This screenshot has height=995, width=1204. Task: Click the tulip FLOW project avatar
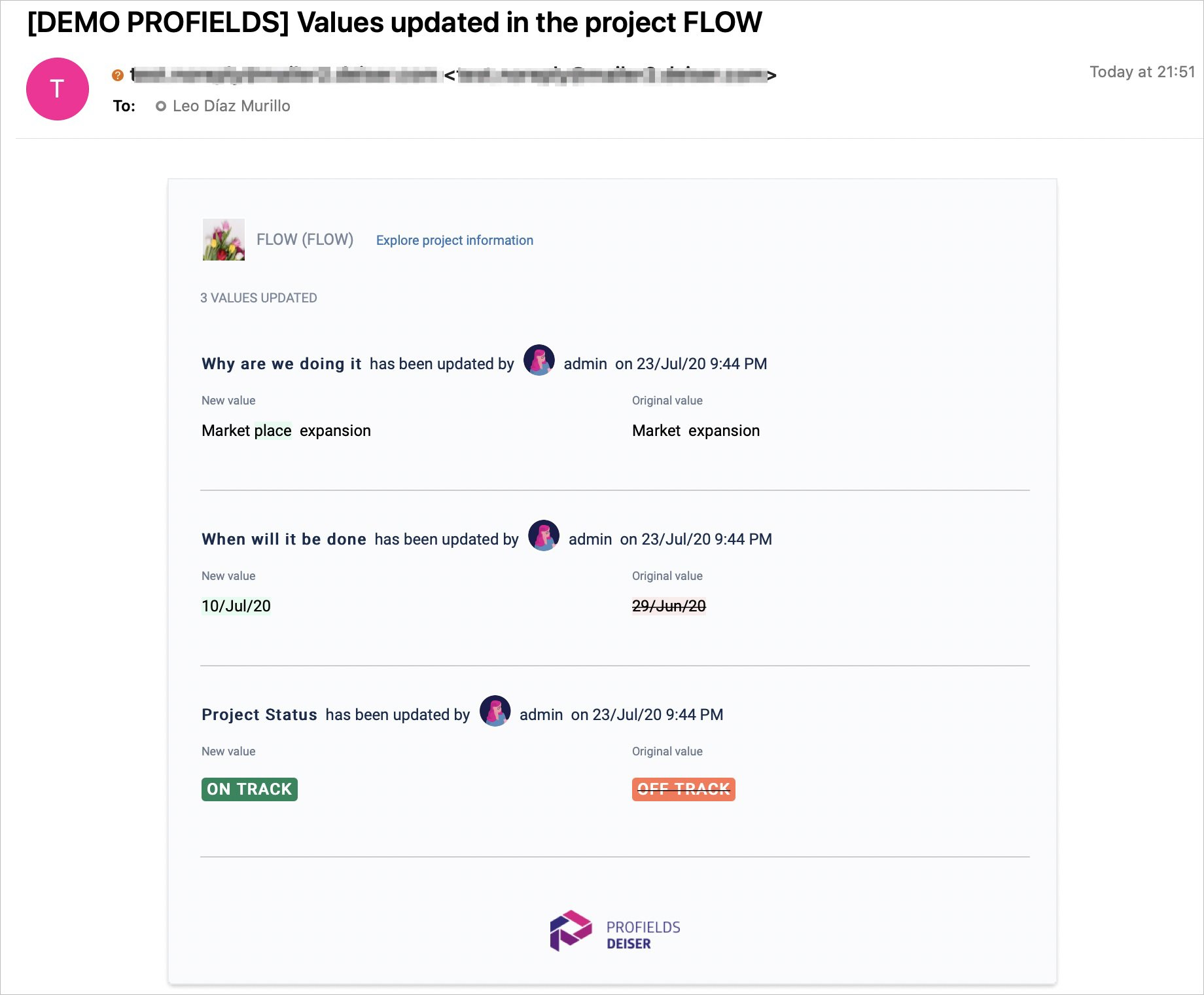(223, 240)
